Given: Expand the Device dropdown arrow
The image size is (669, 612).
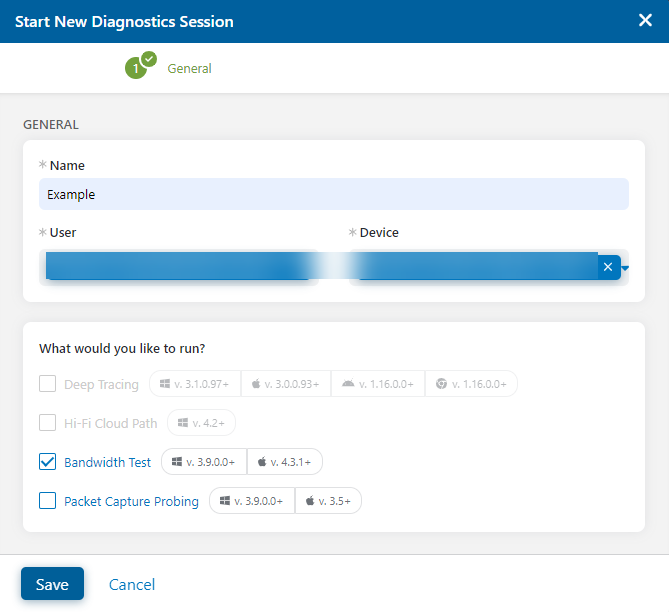Looking at the screenshot, I should pyautogui.click(x=625, y=268).
